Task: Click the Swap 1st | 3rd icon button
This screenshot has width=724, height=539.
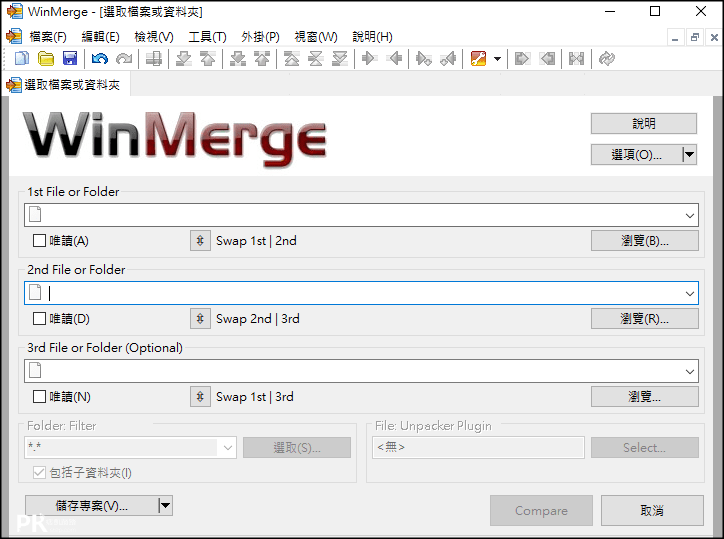Action: pos(200,397)
